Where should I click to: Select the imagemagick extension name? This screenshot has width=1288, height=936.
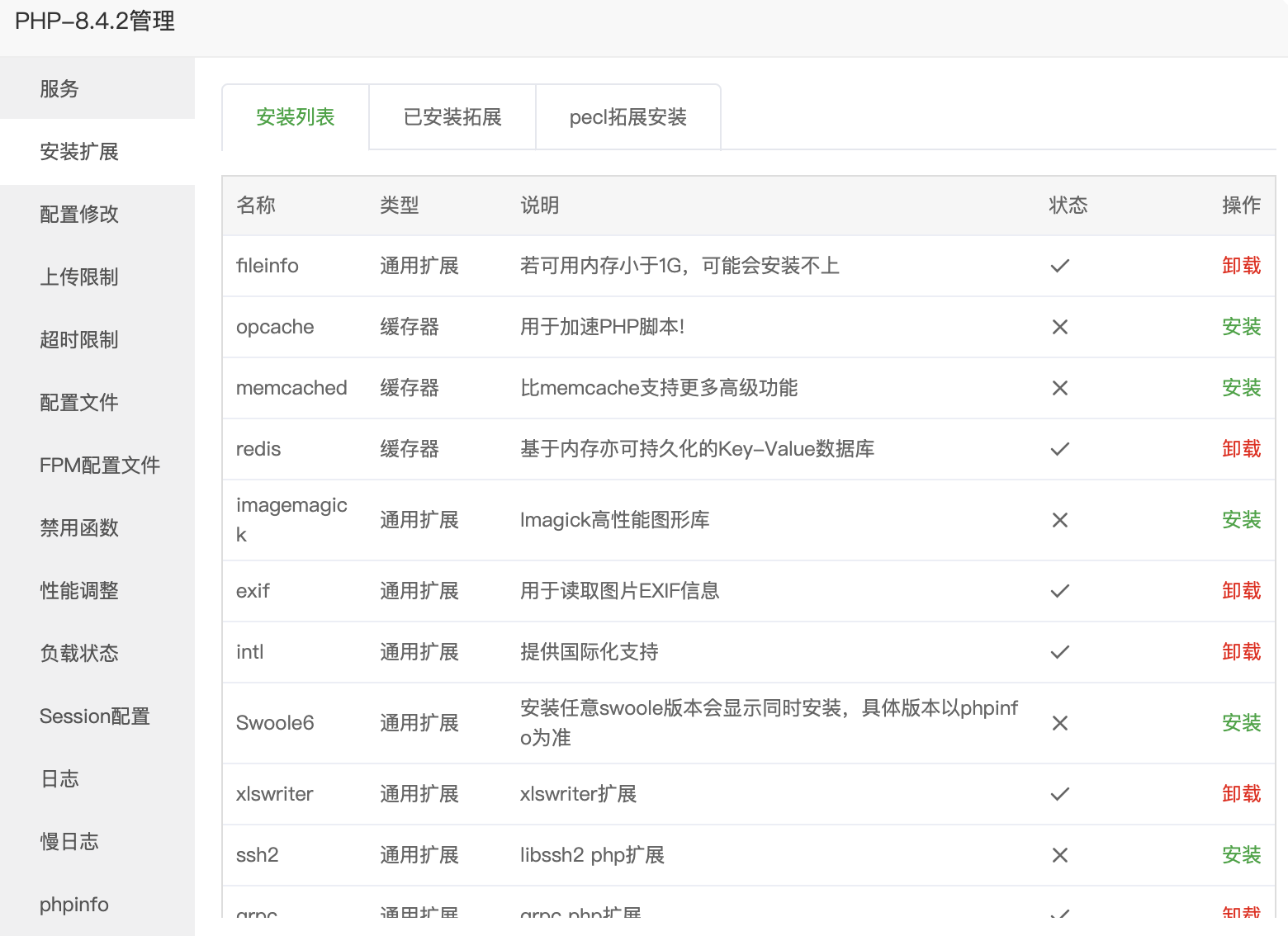[291, 520]
